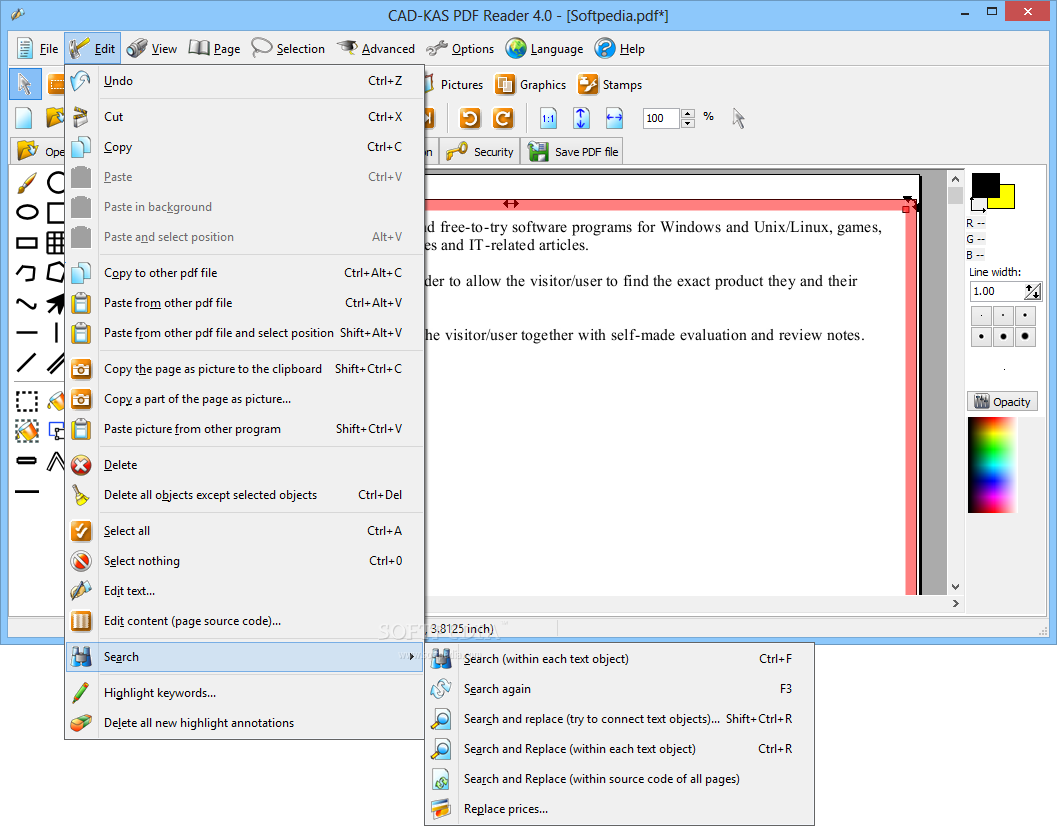Open the Stamps toolbar
The width and height of the screenshot is (1057, 826).
pyautogui.click(x=610, y=84)
